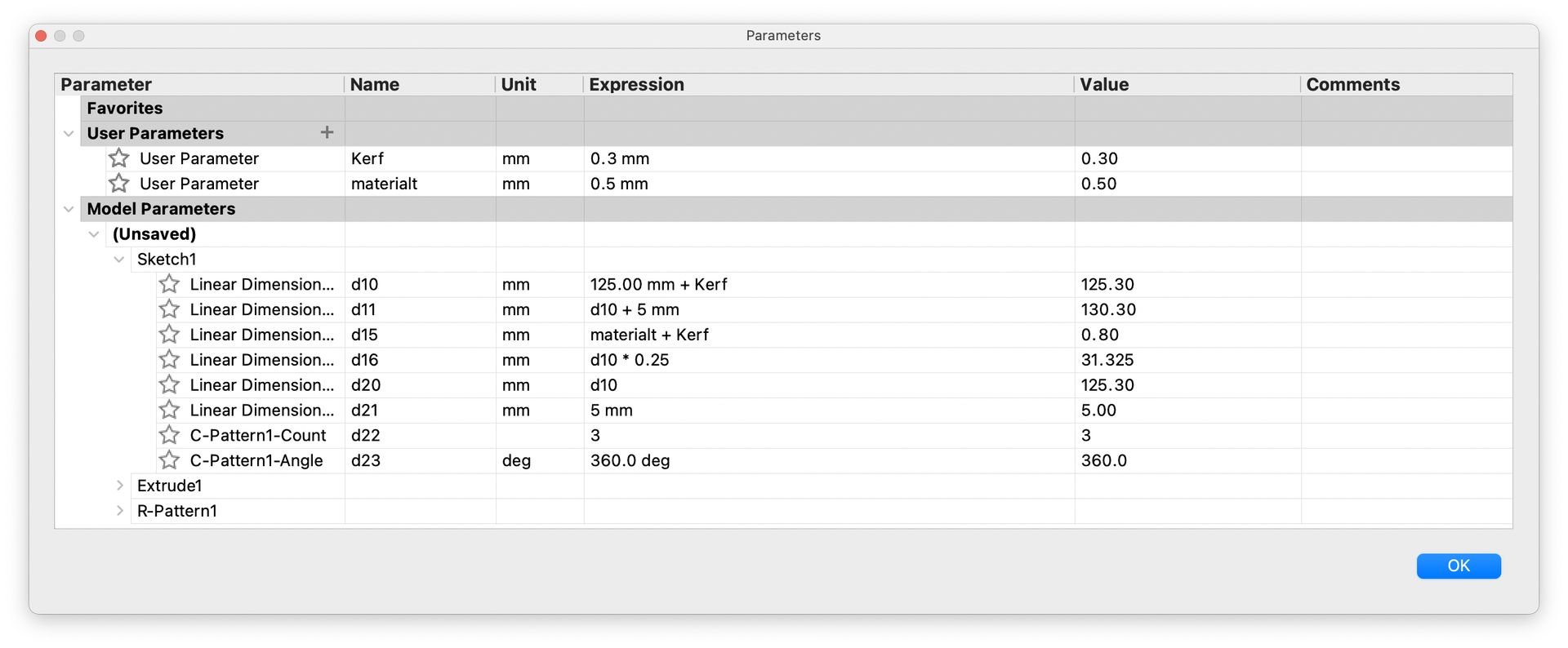Collapse the Model Parameters section
This screenshot has height=648, width=1568.
[x=69, y=209]
